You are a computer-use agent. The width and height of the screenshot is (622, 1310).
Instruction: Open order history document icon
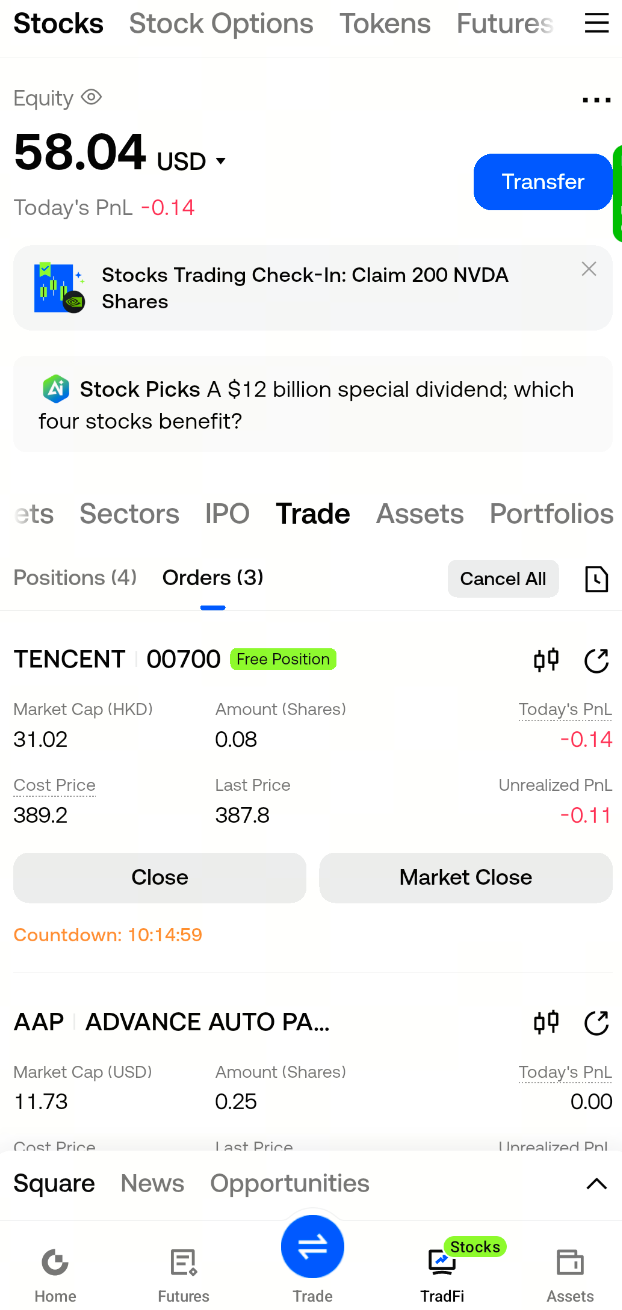596,579
